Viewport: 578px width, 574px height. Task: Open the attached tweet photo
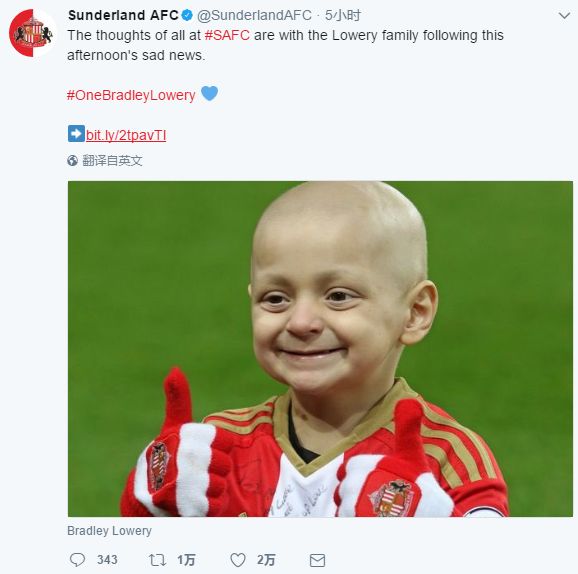pos(320,348)
